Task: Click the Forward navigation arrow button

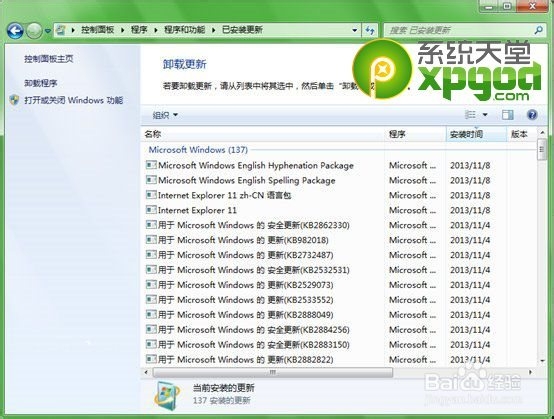Action: pyautogui.click(x=34, y=31)
